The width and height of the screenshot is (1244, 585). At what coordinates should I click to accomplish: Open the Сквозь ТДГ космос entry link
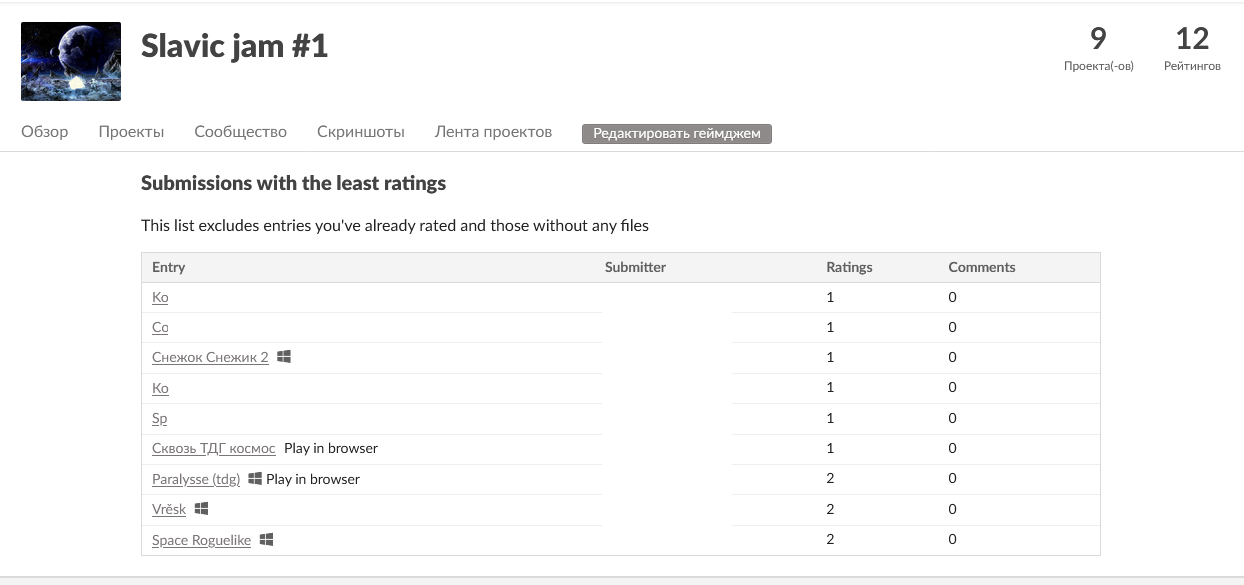pyautogui.click(x=213, y=449)
